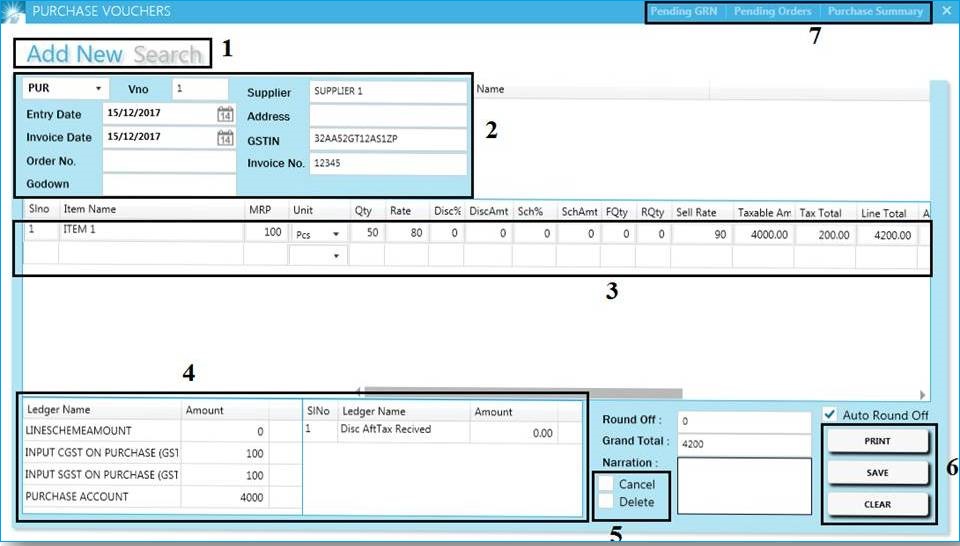Click the Qty cell showing 50
Screen dimensions: 960x546
click(x=367, y=233)
